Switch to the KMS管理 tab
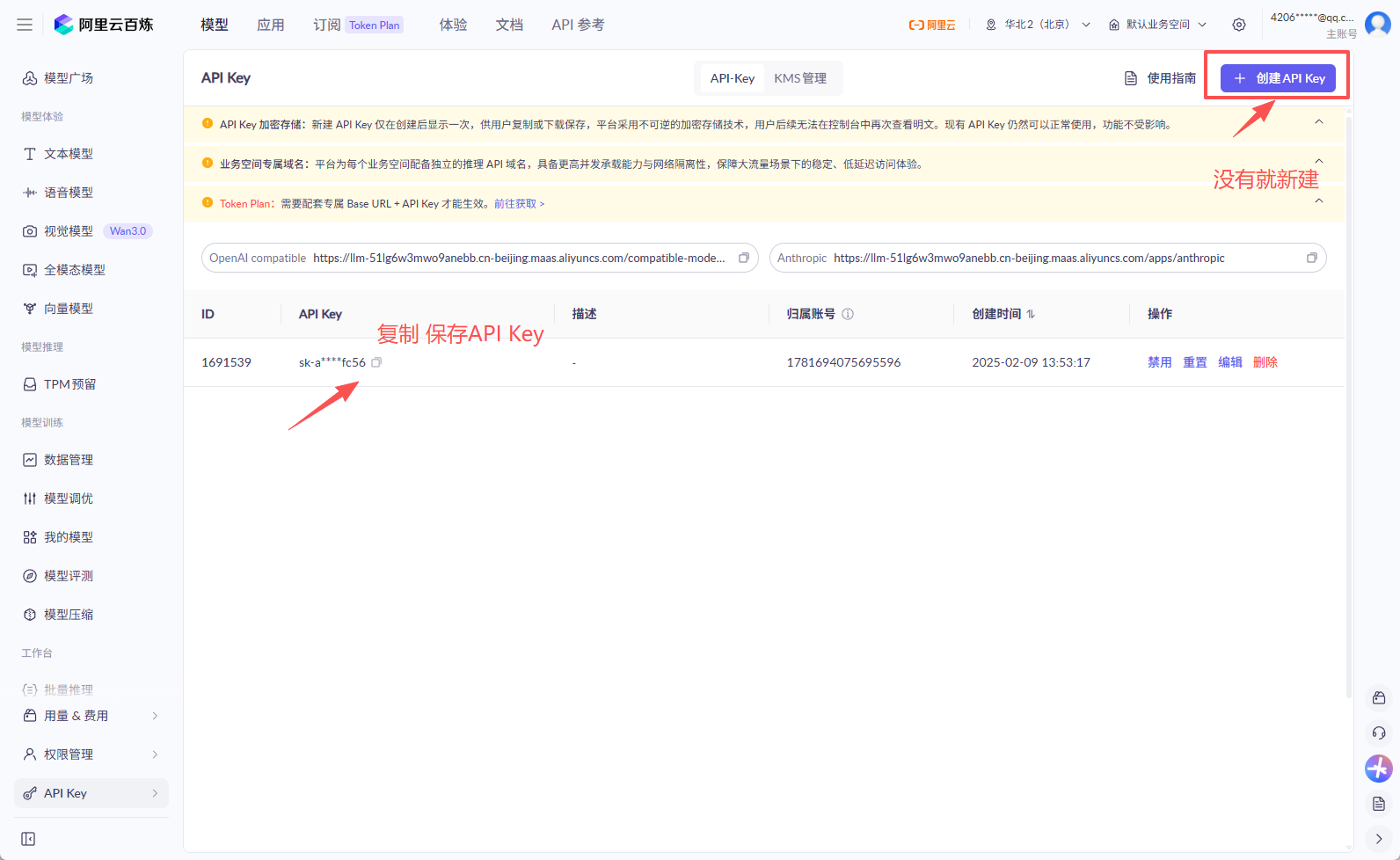The image size is (1400, 860). tap(800, 78)
